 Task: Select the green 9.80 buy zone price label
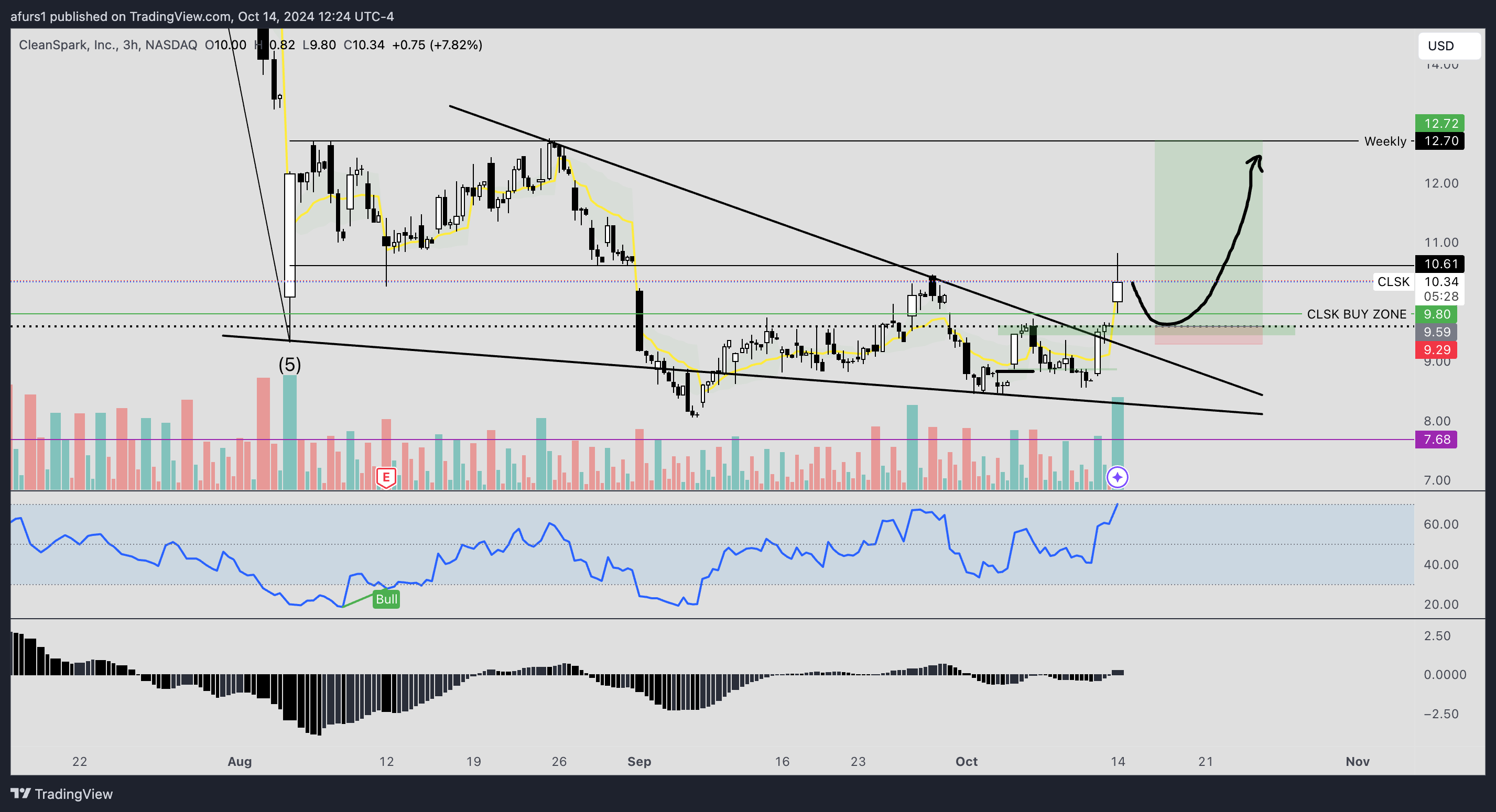point(1437,314)
